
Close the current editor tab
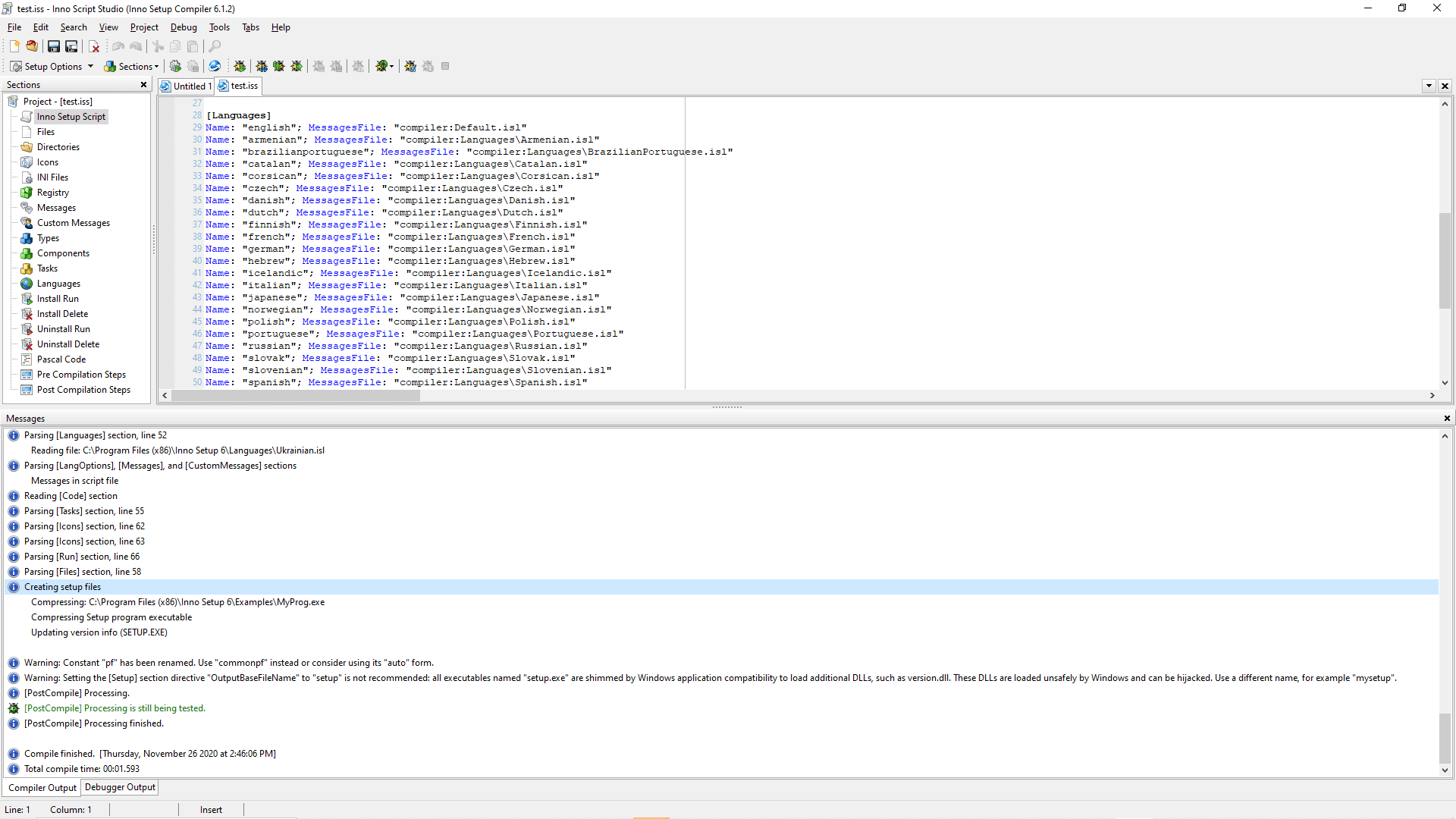click(1445, 86)
